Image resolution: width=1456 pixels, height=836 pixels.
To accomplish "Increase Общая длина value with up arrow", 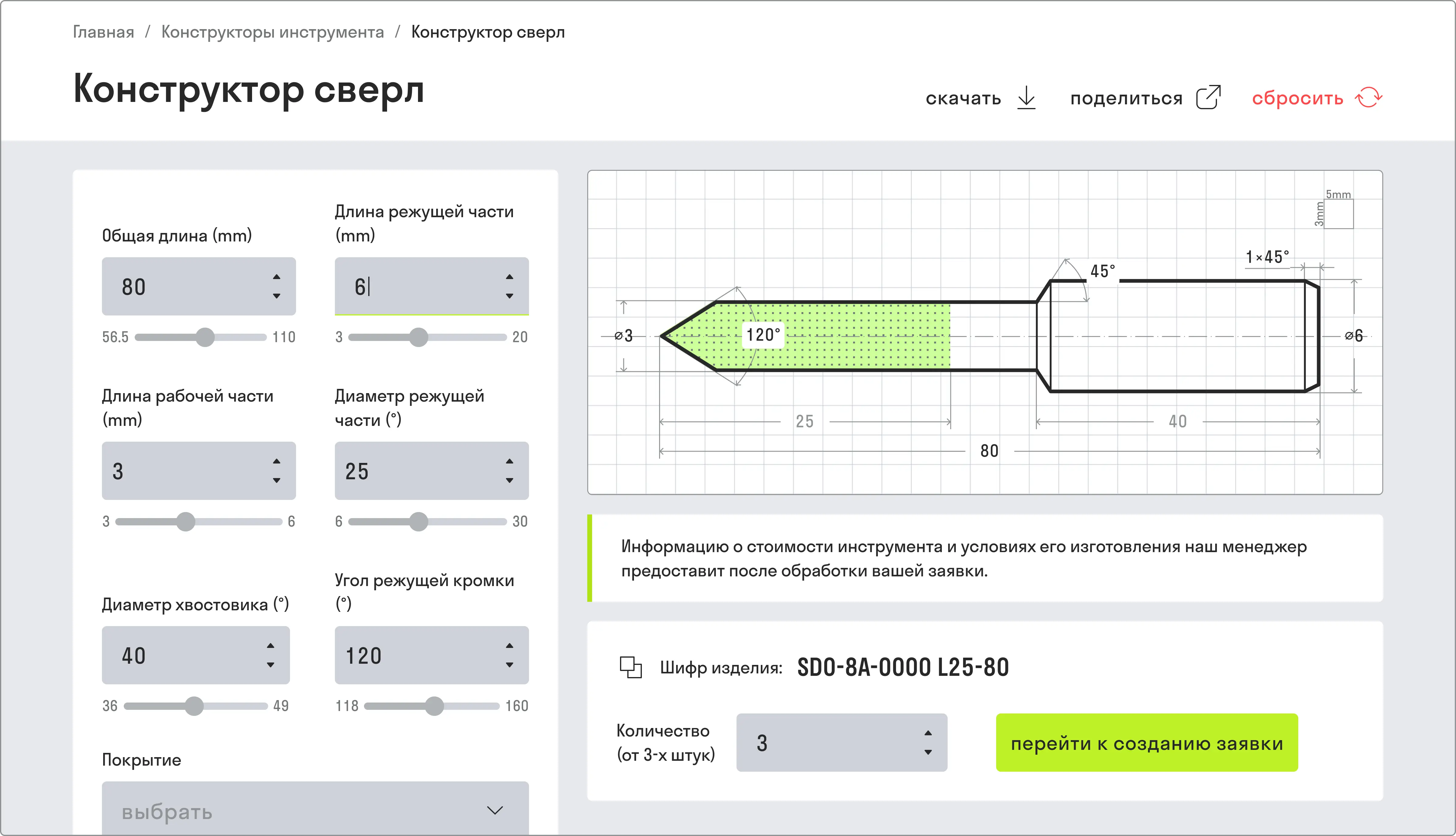I will tap(277, 277).
